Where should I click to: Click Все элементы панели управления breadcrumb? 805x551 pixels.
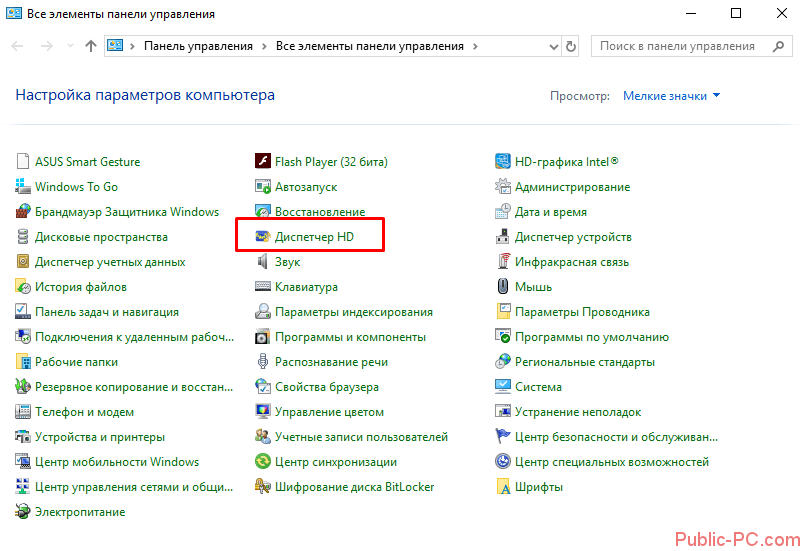point(370,46)
